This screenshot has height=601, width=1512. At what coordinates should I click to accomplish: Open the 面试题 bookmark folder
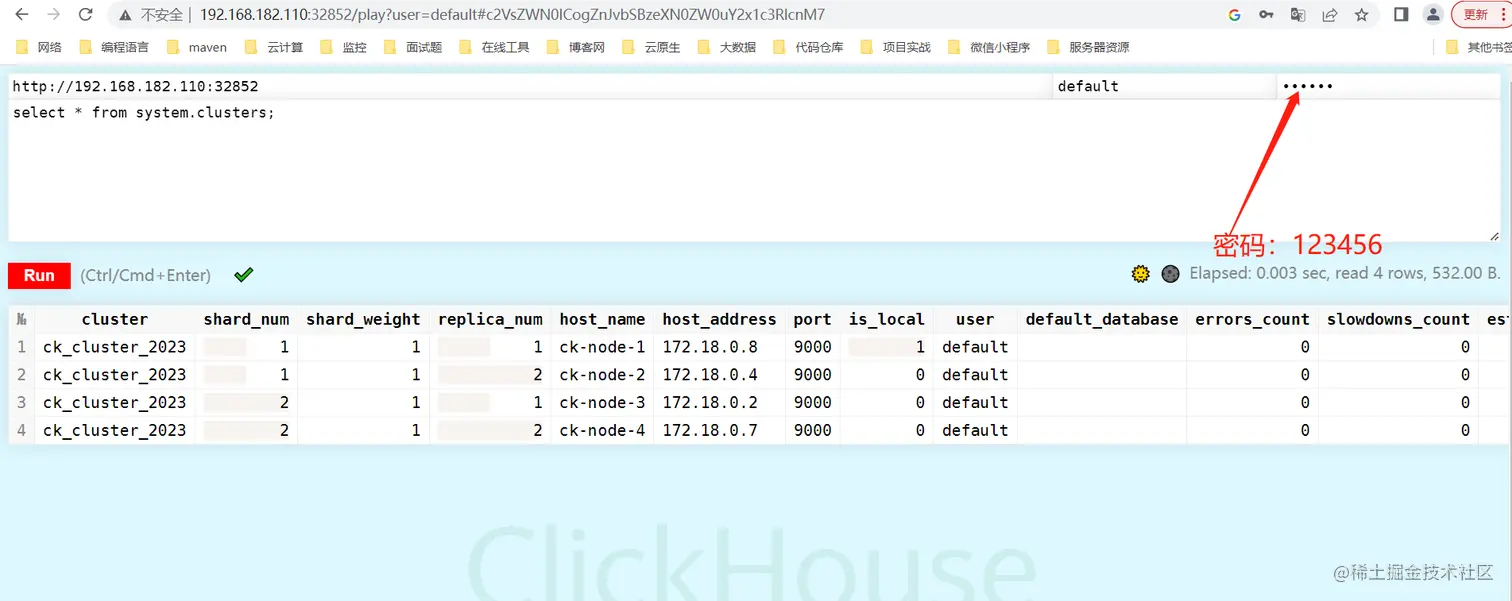coord(413,47)
